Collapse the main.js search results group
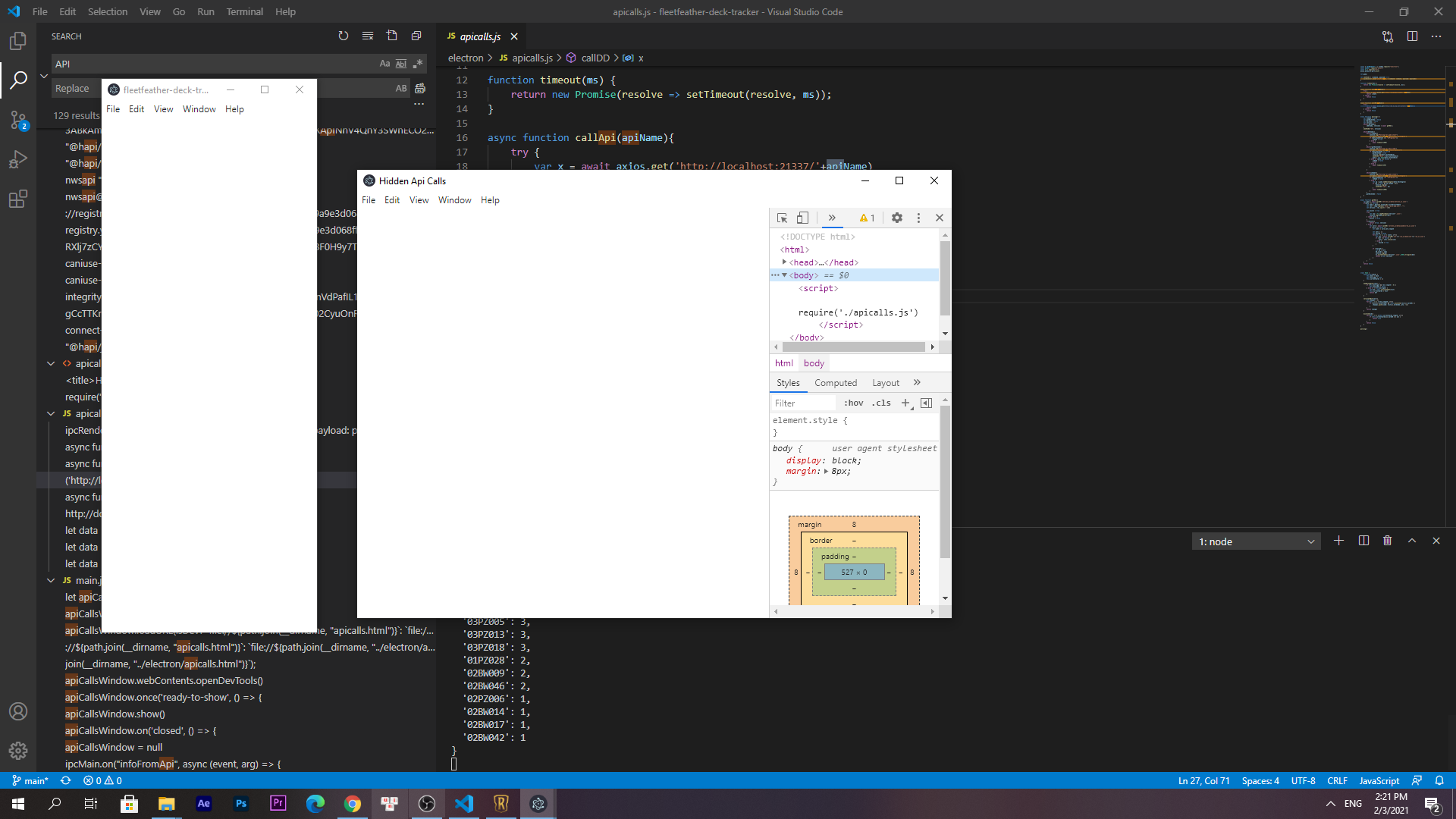Viewport: 1456px width, 819px height. coord(51,580)
